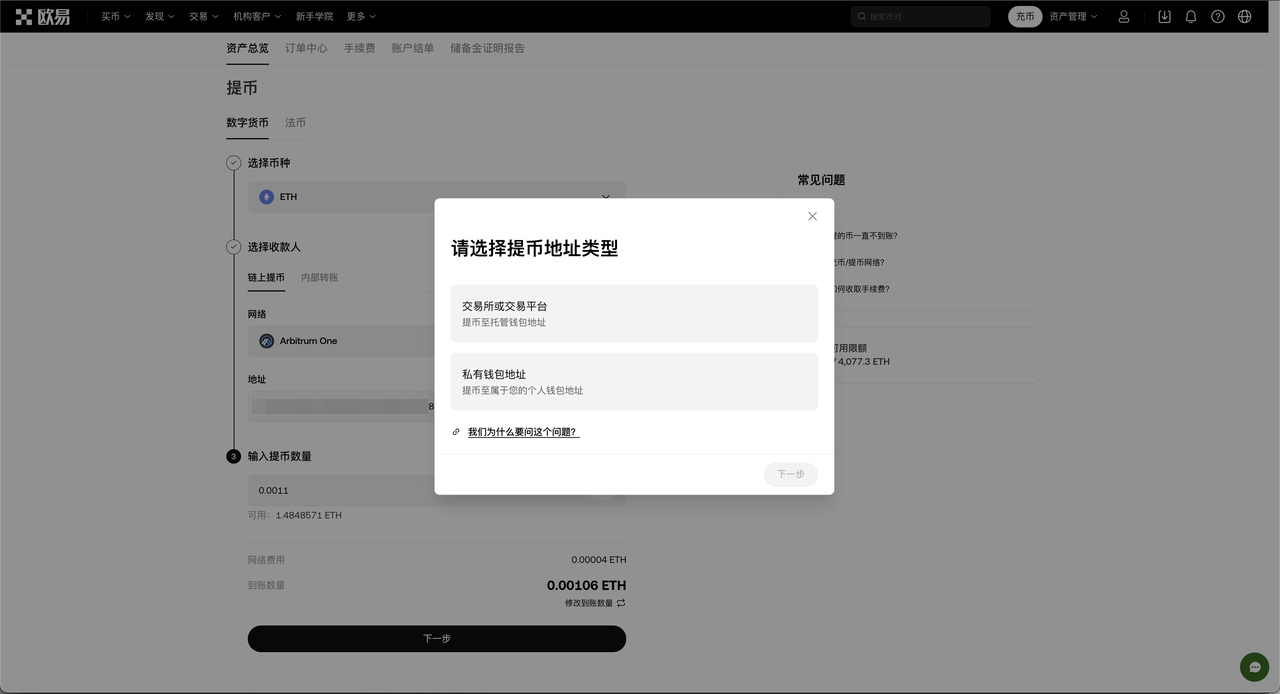
Task: Switch to the 法币 withdrawal option
Action: coord(295,122)
